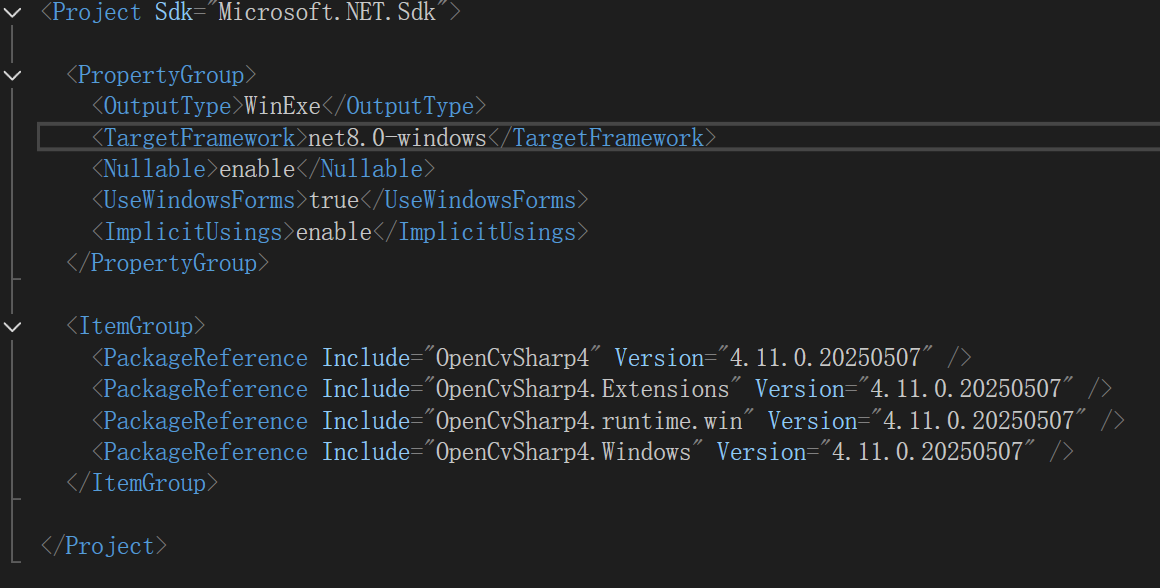Click the closing PropertyGroup tag
This screenshot has width=1160, height=588.
point(168,263)
